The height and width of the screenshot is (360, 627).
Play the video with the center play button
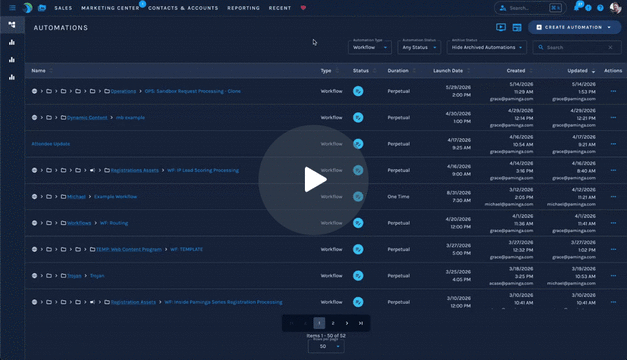[314, 180]
